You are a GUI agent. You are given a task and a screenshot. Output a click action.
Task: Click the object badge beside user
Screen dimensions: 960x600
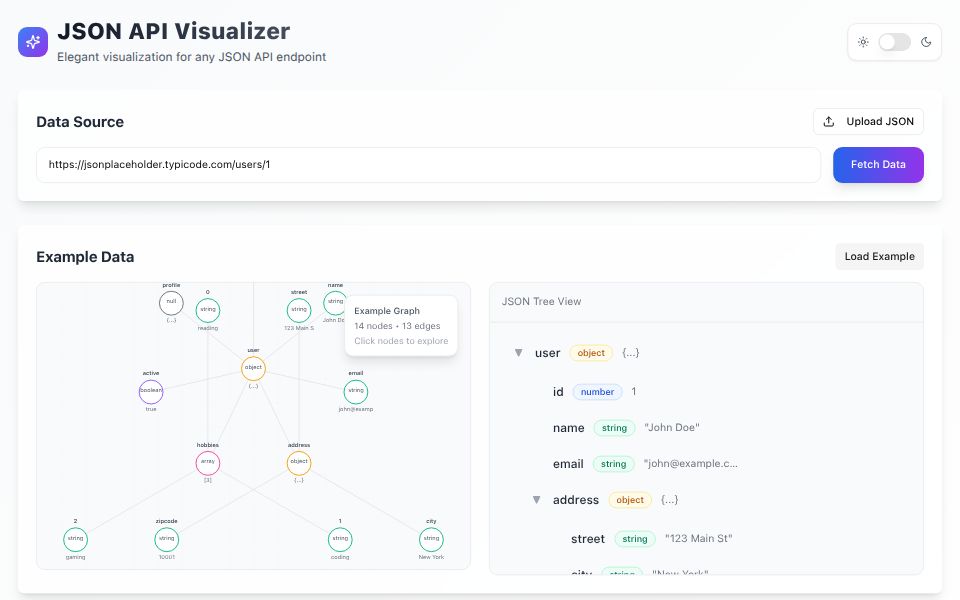click(x=591, y=353)
